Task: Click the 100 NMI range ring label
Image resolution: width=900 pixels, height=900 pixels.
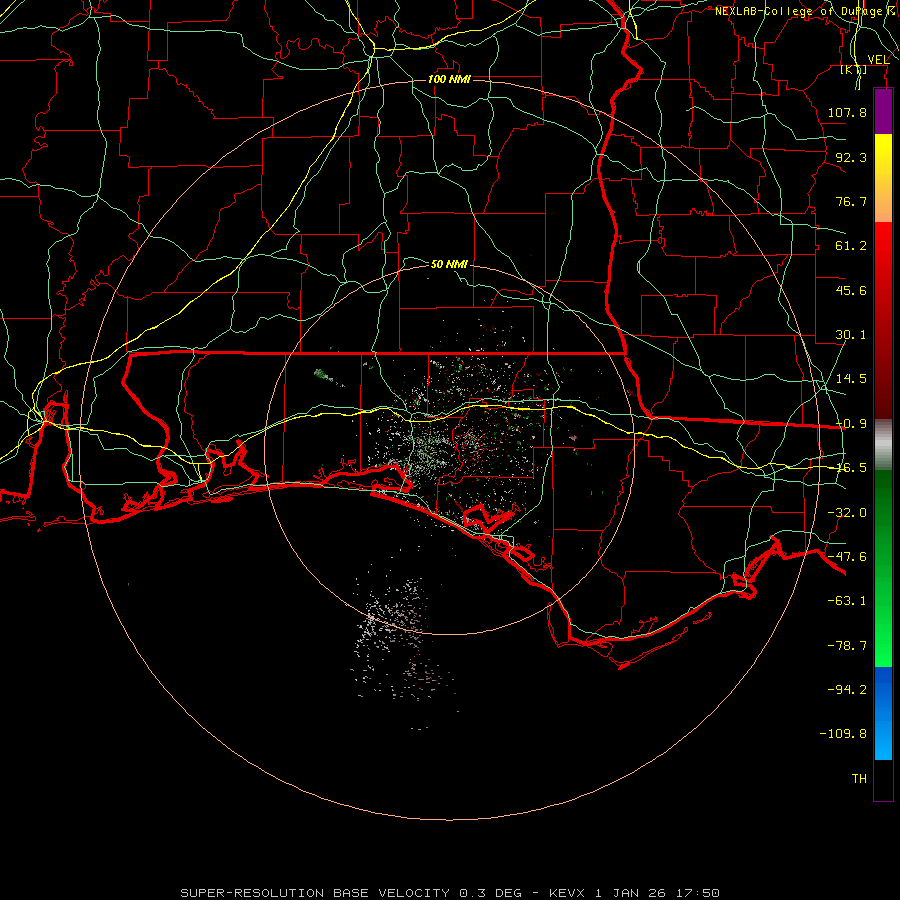Action: pos(449,79)
